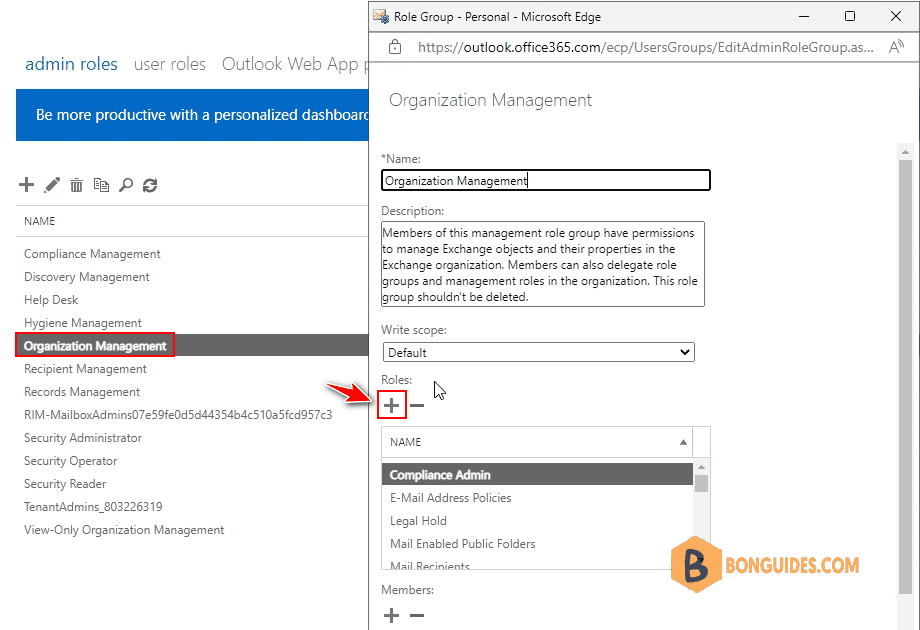Screen dimensions: 920x630
Task: Add a member with the plus icon
Action: pyautogui.click(x=392, y=616)
